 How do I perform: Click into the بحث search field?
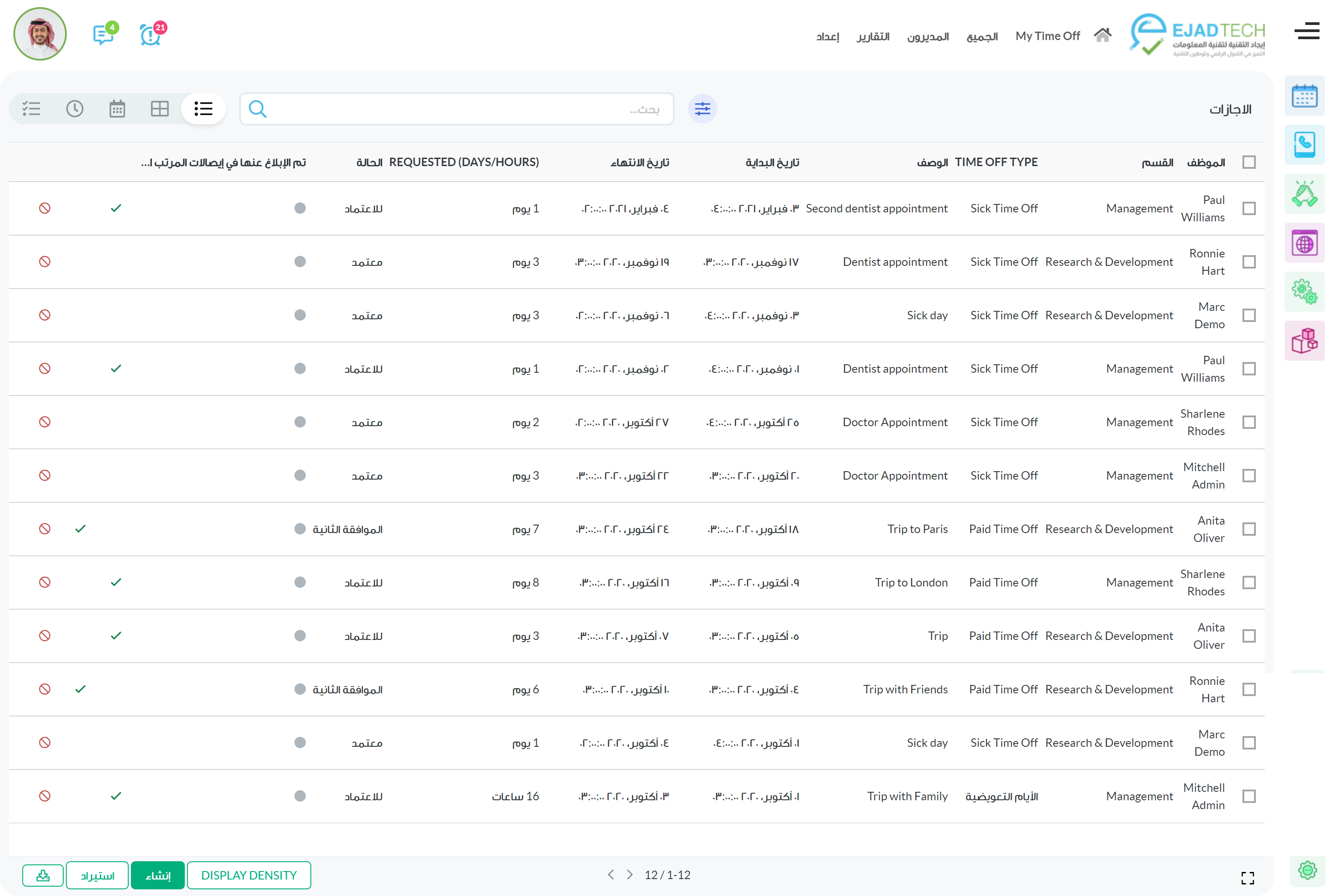point(457,109)
